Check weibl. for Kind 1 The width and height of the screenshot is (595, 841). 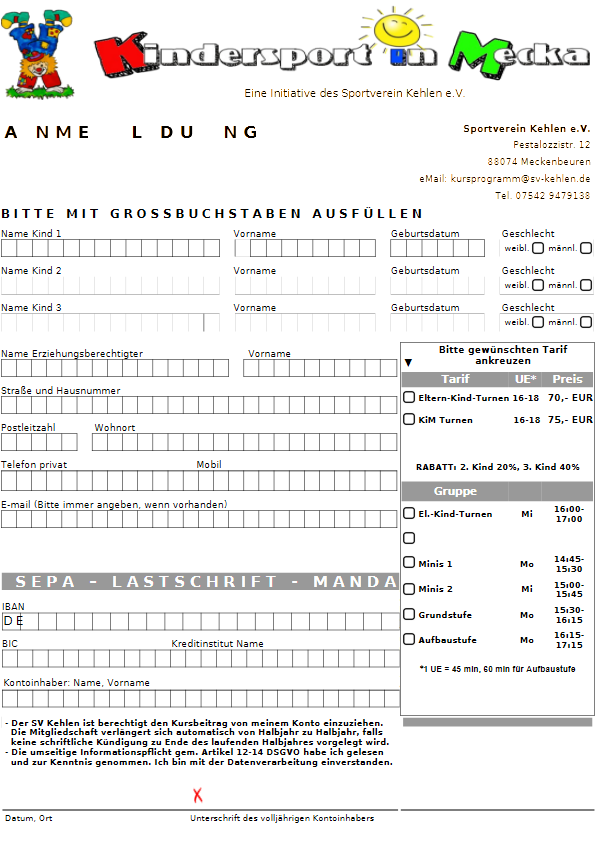[x=538, y=248]
